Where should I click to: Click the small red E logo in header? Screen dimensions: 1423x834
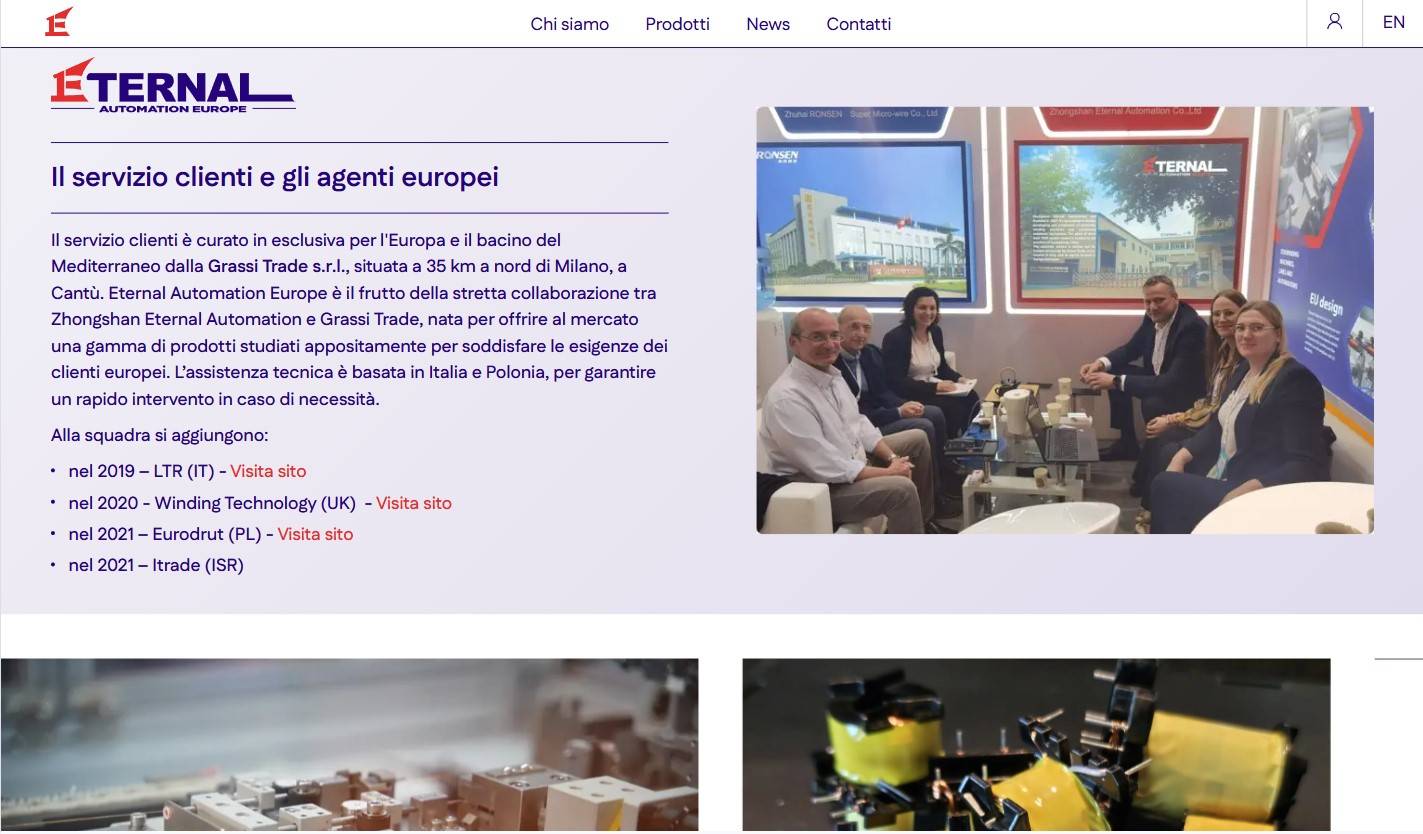point(59,22)
